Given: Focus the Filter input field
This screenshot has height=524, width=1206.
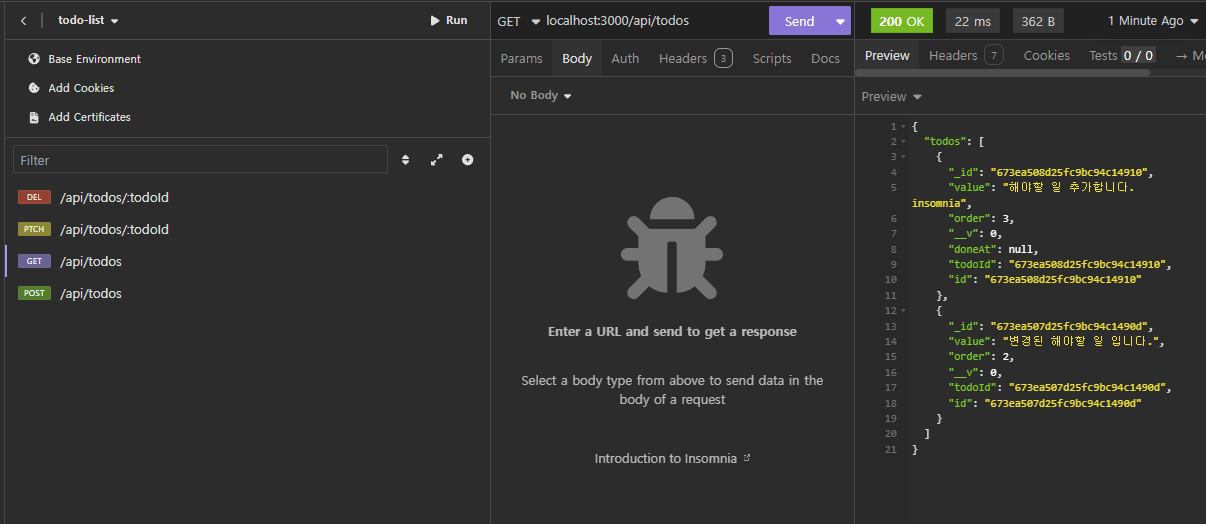Looking at the screenshot, I should 200,160.
